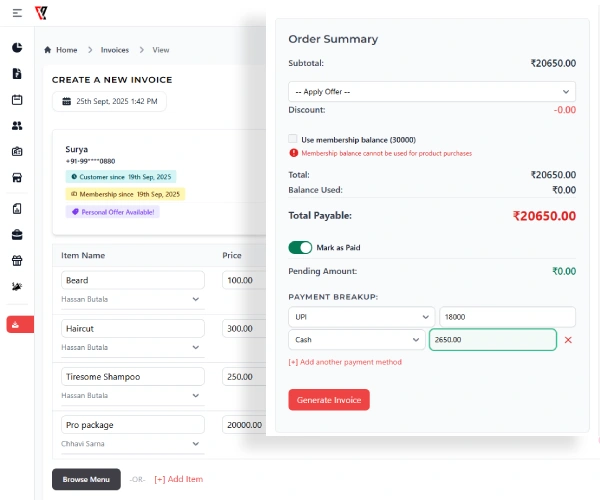
Task: Click the Generate Invoice button
Action: click(x=329, y=400)
